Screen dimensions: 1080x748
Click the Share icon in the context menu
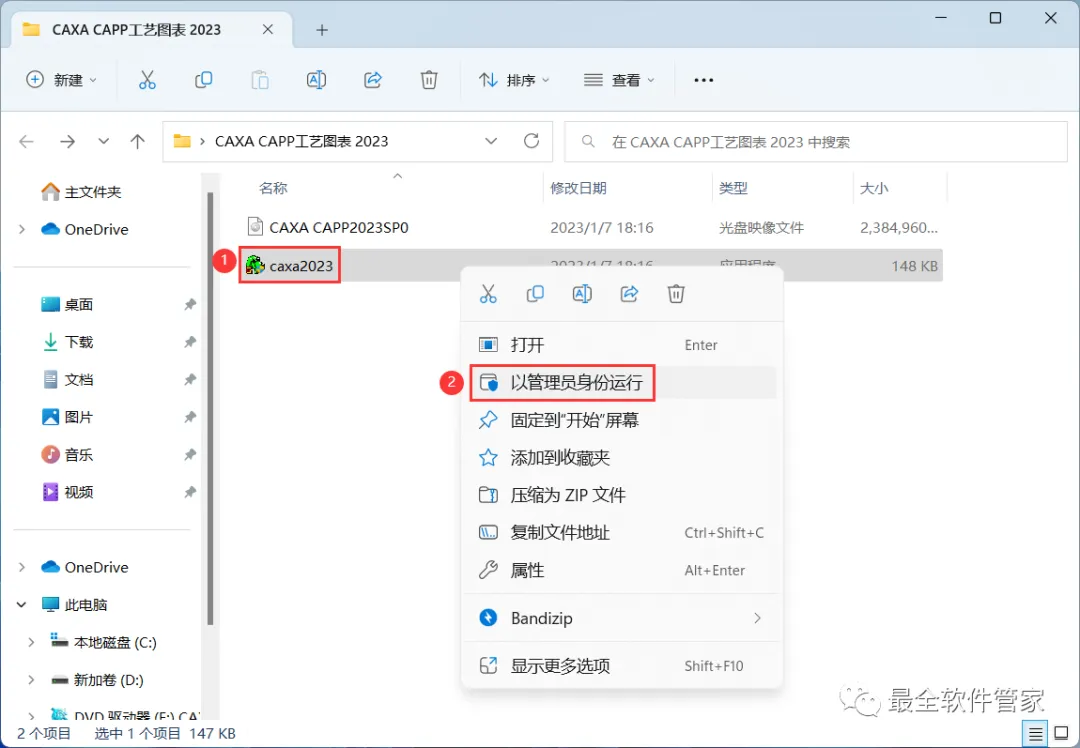pos(629,293)
